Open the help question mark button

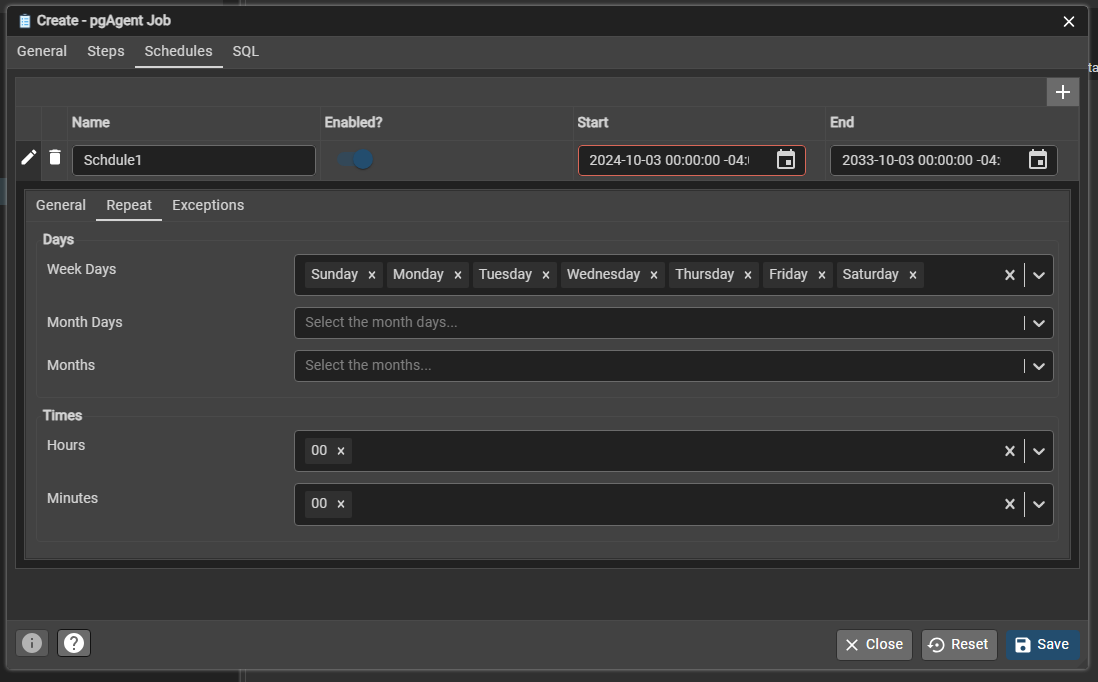tap(74, 643)
